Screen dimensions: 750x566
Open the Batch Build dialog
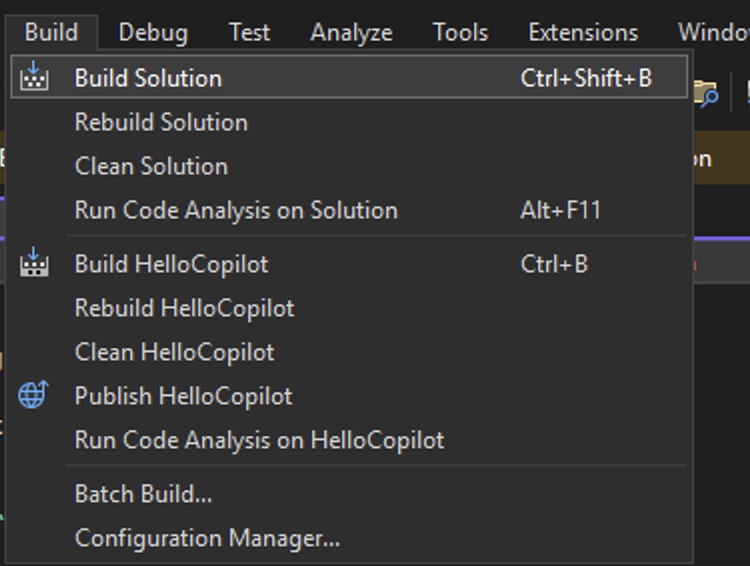[x=143, y=494]
